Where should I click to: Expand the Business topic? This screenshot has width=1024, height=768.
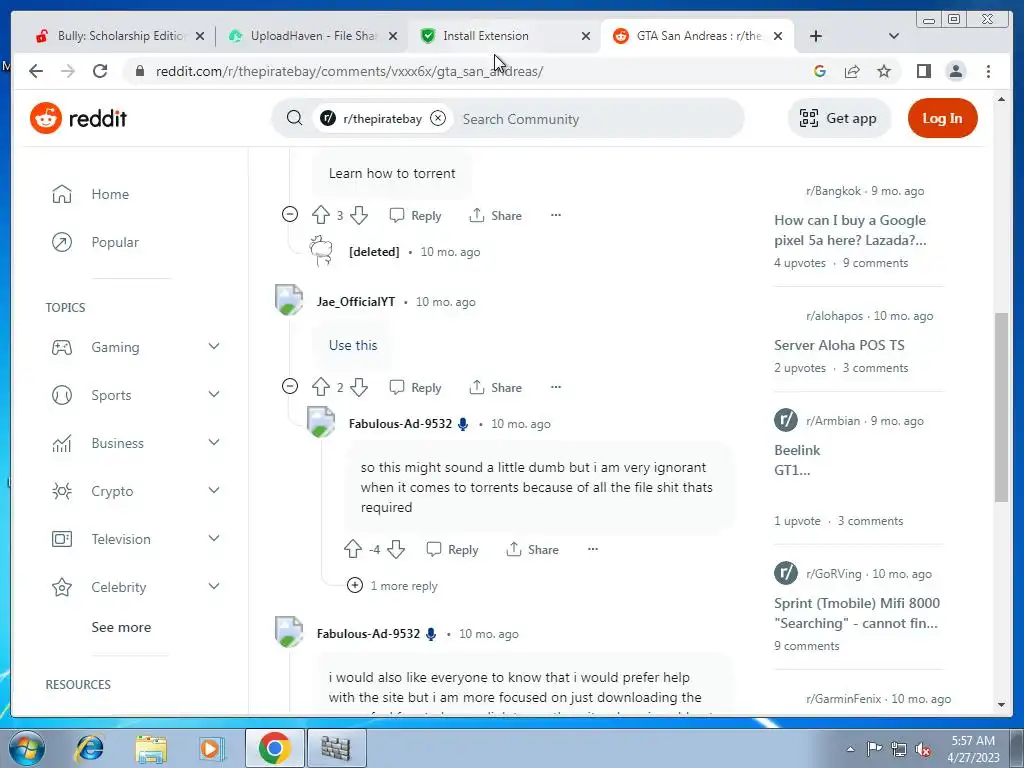click(x=214, y=443)
